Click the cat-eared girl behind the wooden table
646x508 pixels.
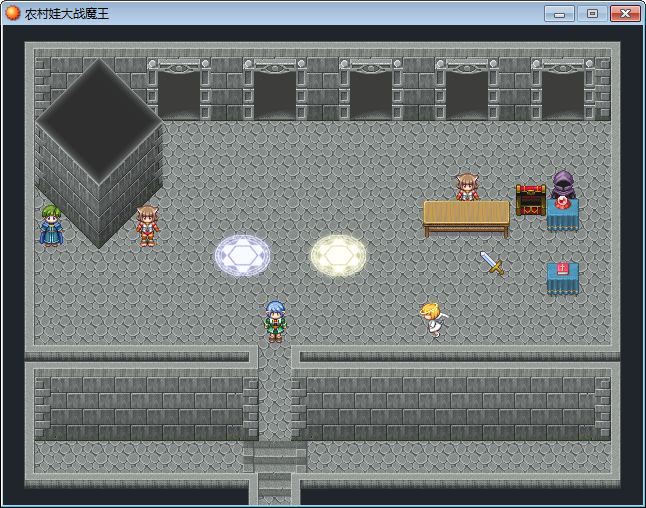click(467, 187)
